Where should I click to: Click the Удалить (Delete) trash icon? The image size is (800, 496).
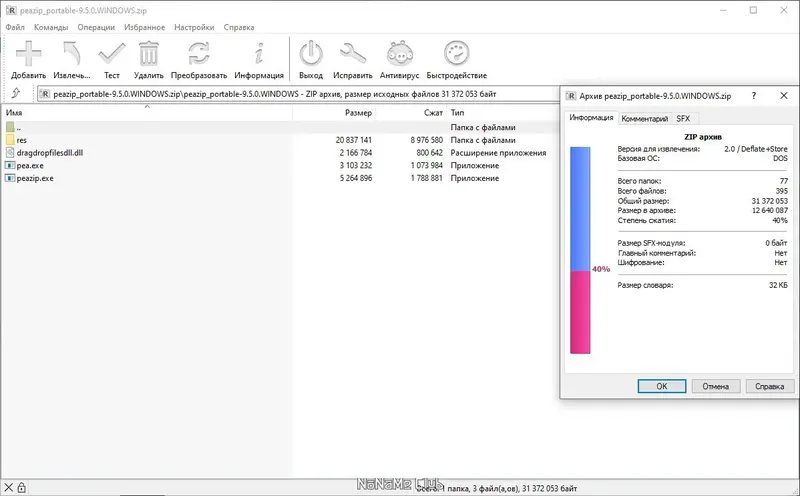[148, 54]
